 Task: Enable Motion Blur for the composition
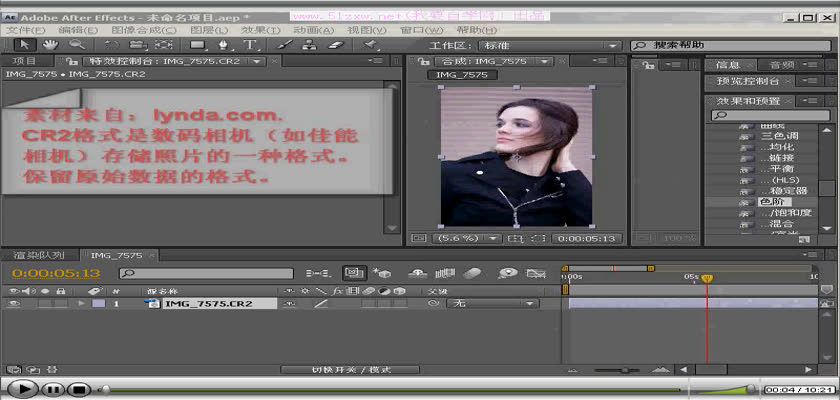pos(472,274)
